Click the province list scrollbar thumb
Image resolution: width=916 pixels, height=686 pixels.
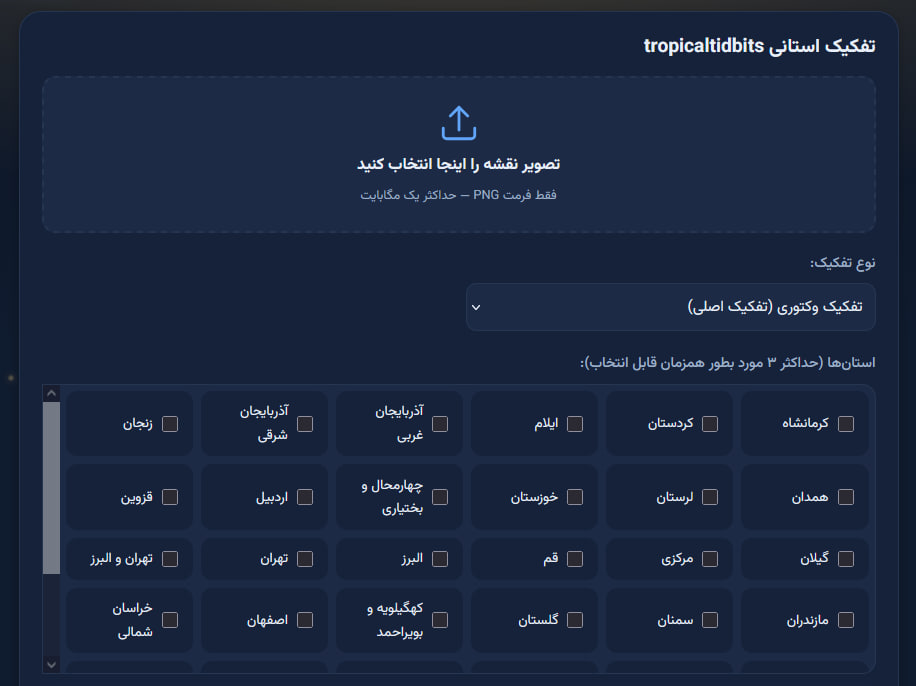click(51, 488)
